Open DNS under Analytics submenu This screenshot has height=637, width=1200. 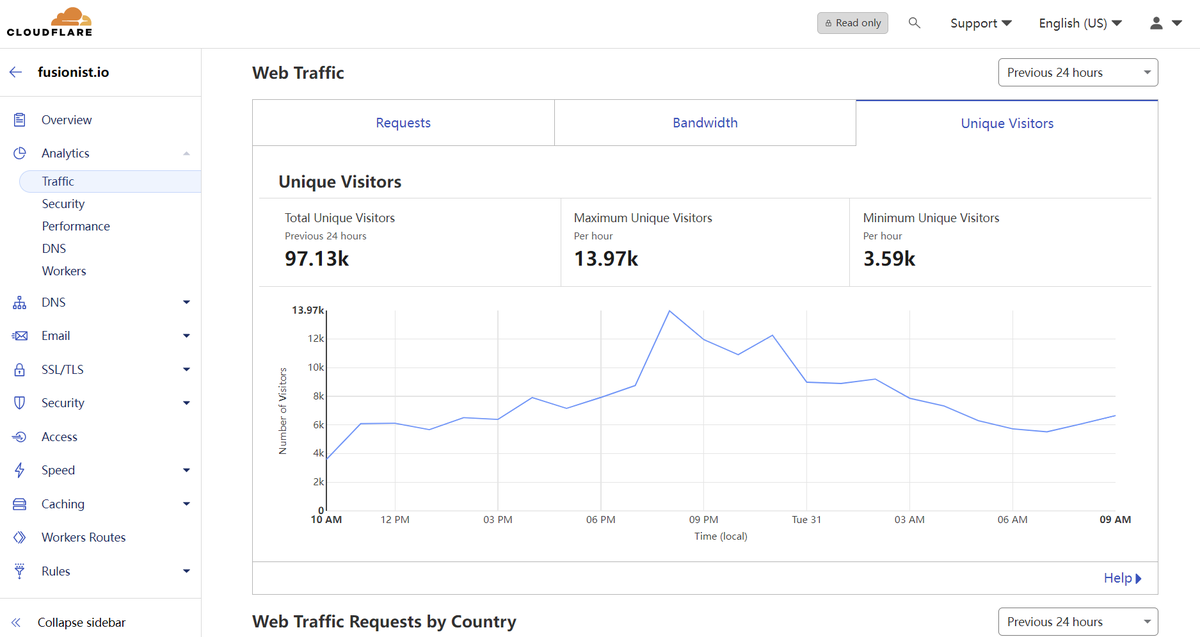[54, 248]
